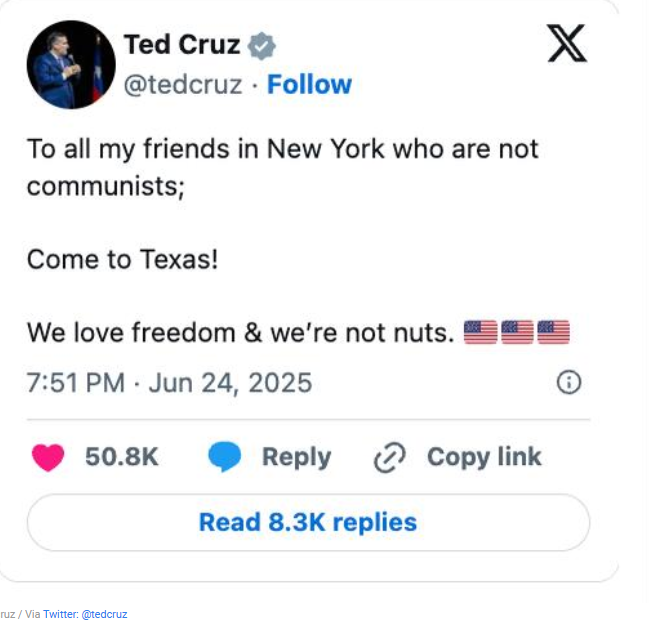Image resolution: width=649 pixels, height=636 pixels.
Task: Click the blue speech bubble reply icon
Action: point(224,457)
